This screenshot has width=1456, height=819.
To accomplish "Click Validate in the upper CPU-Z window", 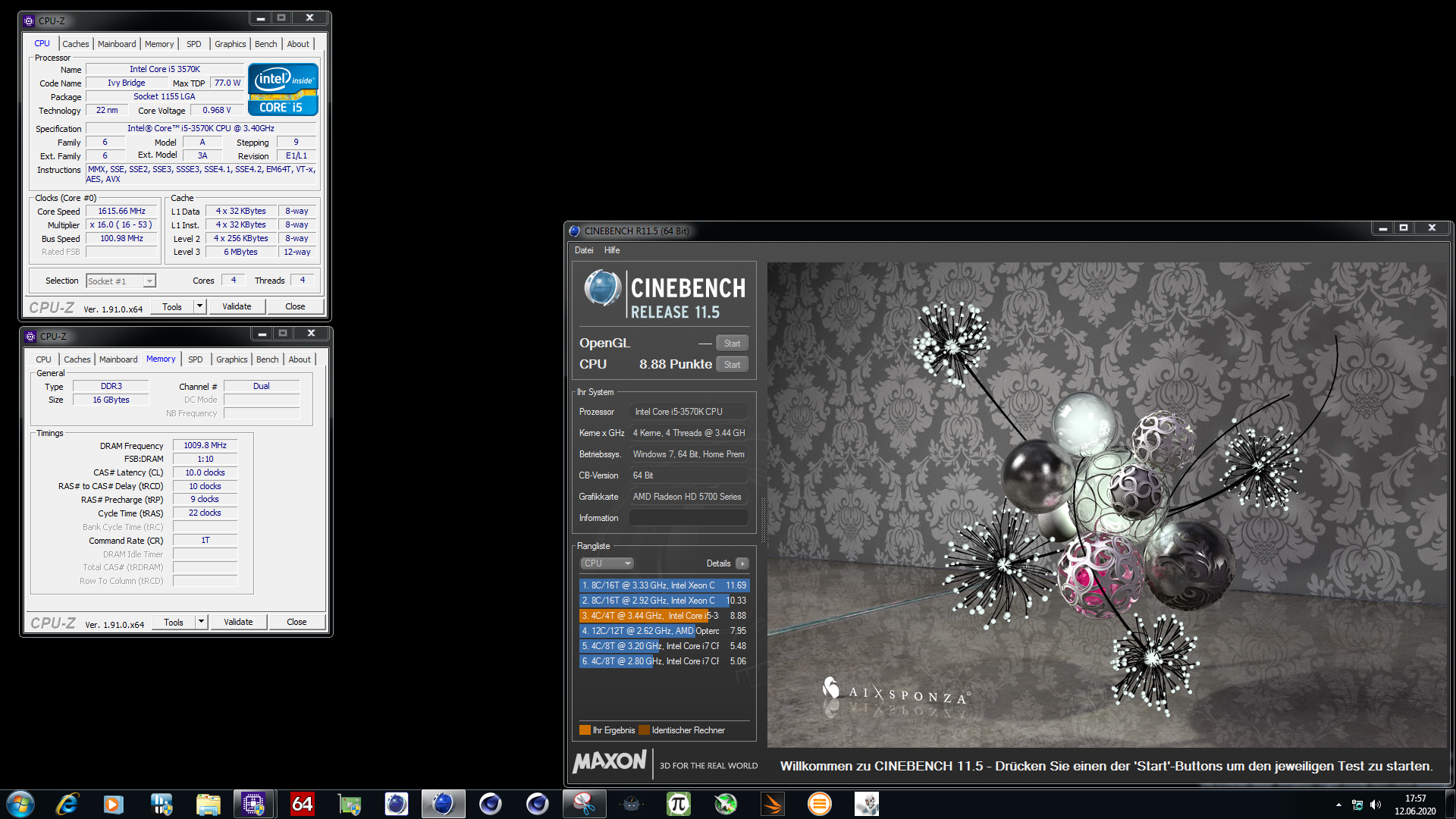I will [x=237, y=306].
